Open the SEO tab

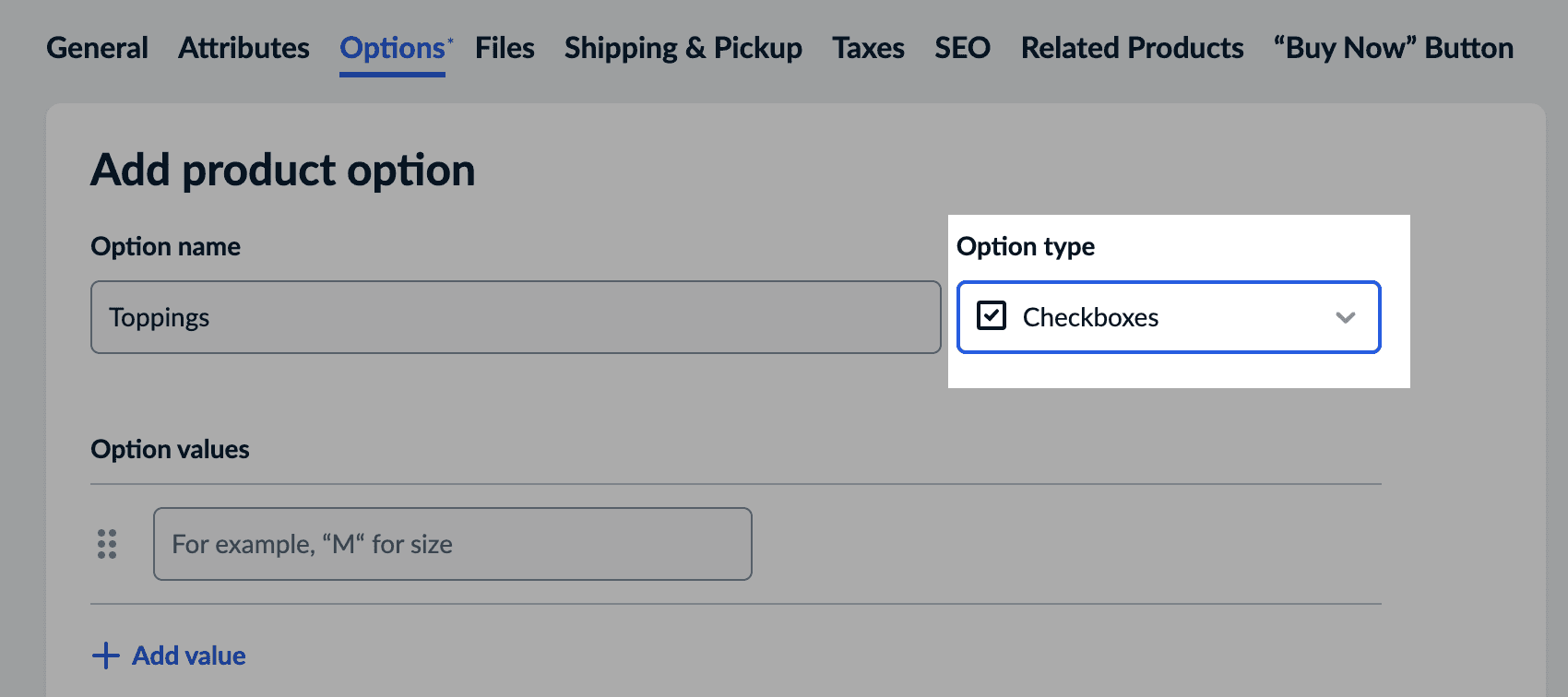point(962,48)
